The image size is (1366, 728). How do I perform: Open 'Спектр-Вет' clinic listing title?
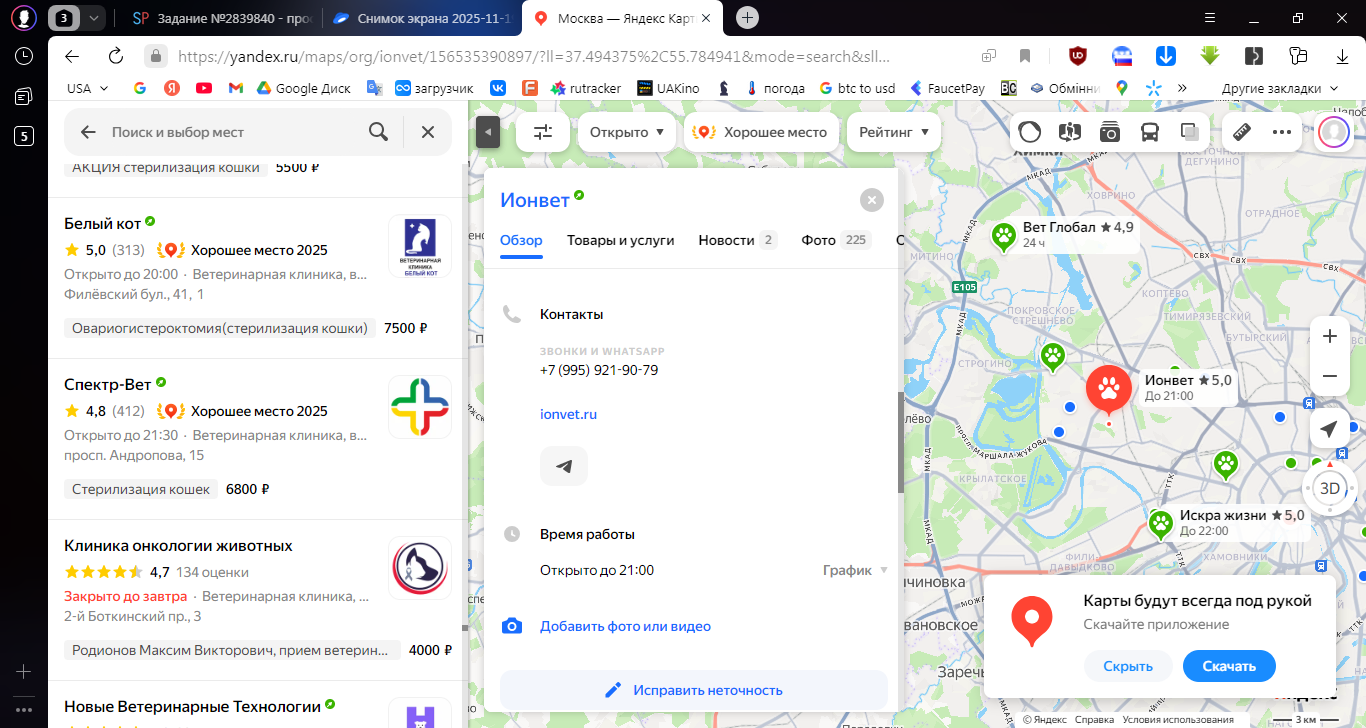[106, 385]
